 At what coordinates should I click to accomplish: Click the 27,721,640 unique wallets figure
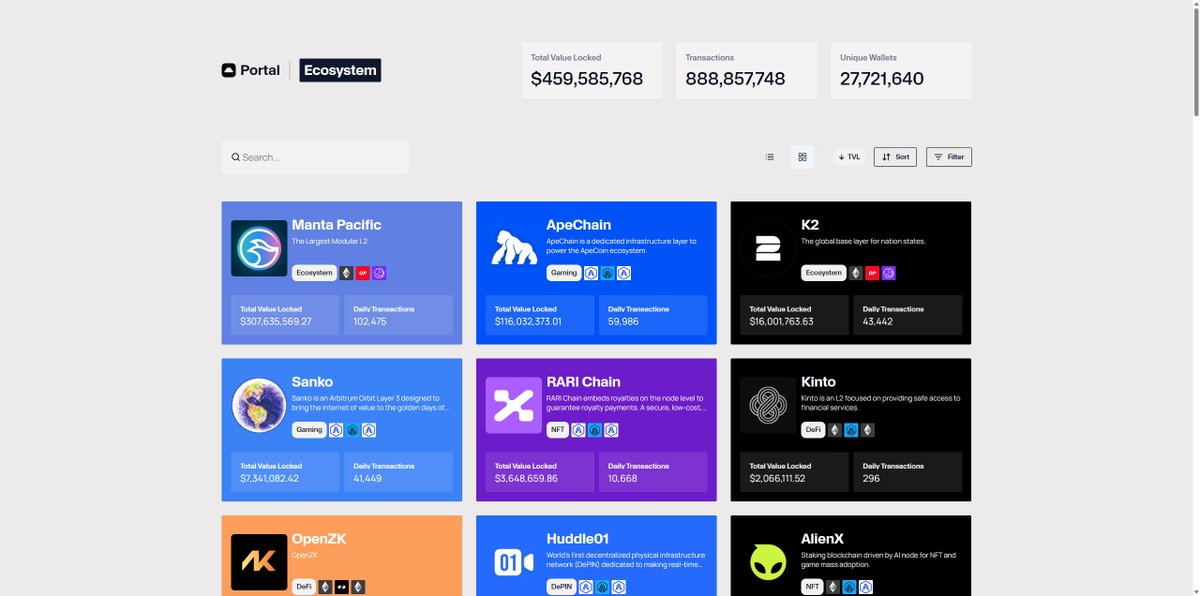coord(882,78)
